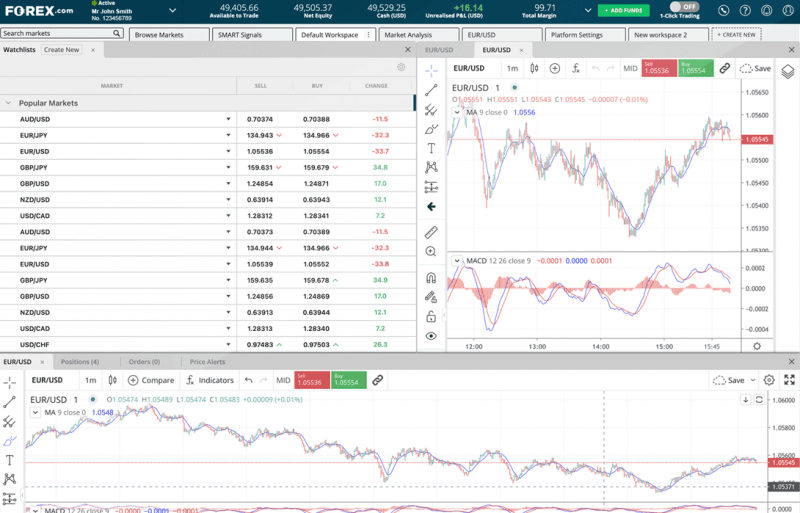Collapse the Popular Markets group
The width and height of the screenshot is (800, 513).
click(8, 103)
